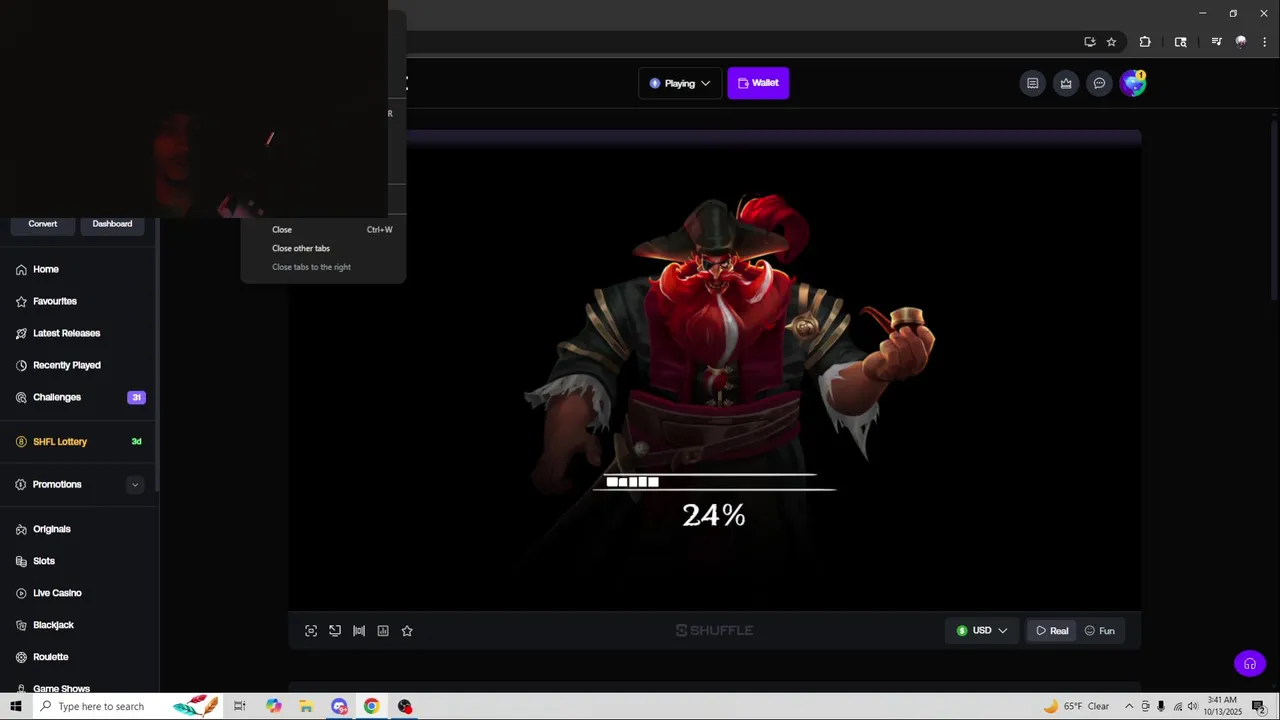Open the user avatar with notification badge
Viewport: 1280px width, 720px height.
pos(1132,83)
